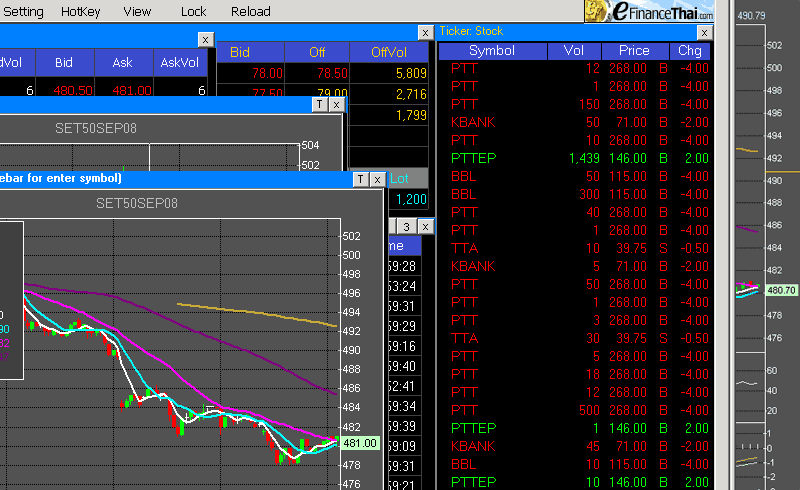Click the time entry 53:24
800x490 pixels.
[x=402, y=286]
